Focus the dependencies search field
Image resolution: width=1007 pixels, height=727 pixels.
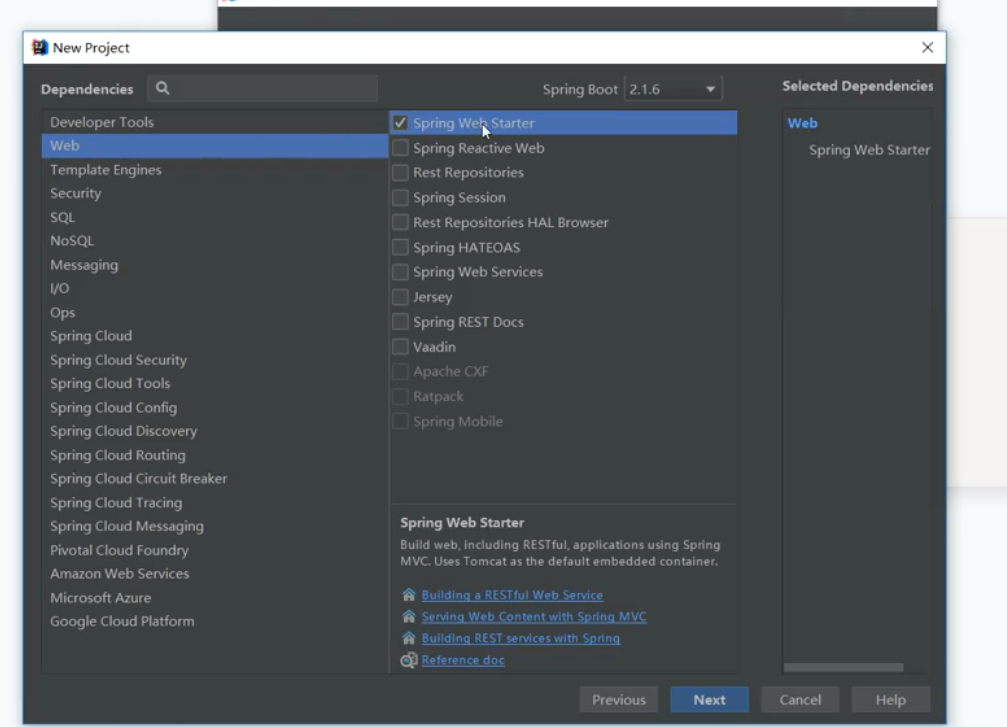click(263, 89)
